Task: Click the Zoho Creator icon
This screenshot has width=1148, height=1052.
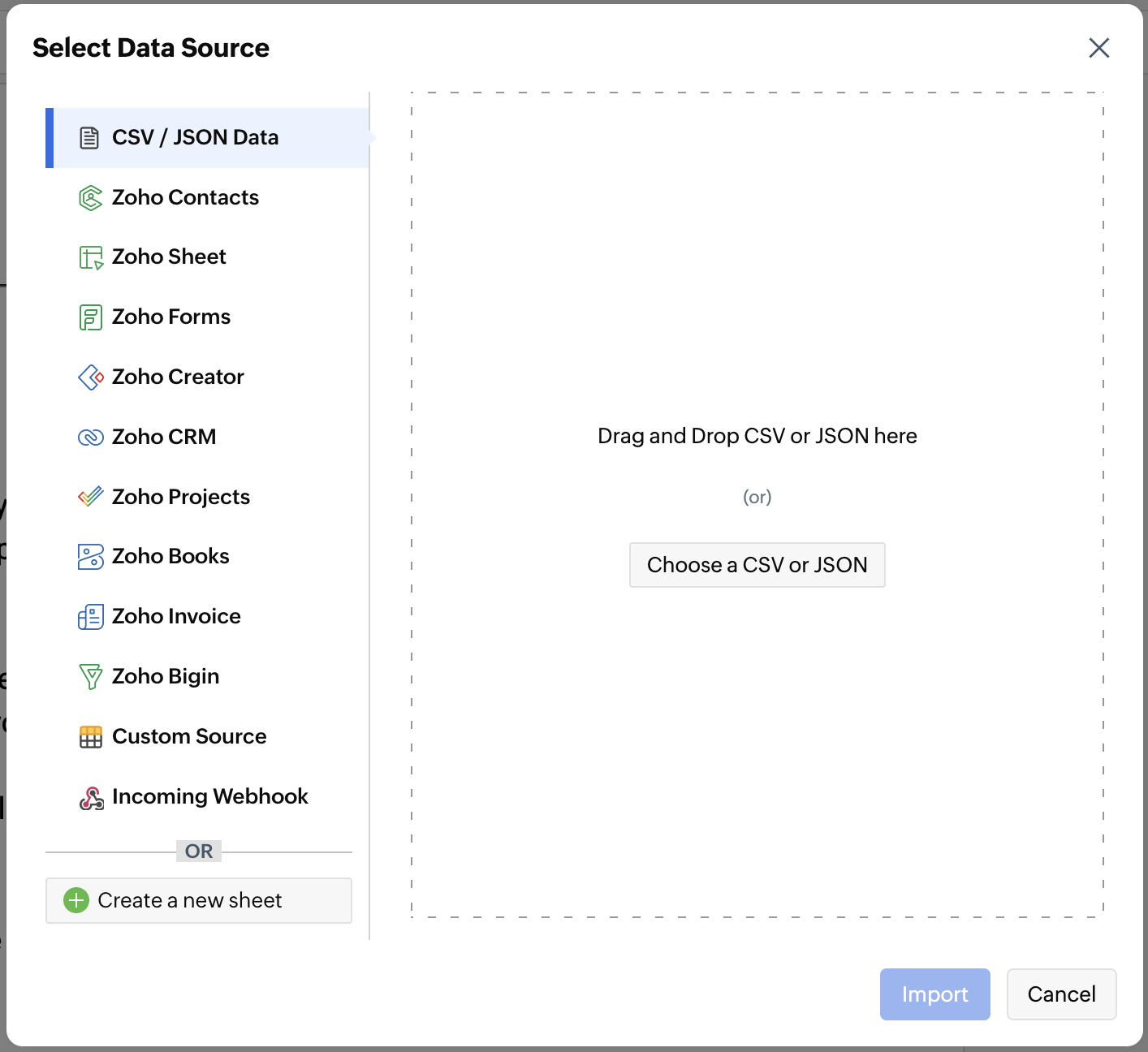Action: (x=90, y=377)
